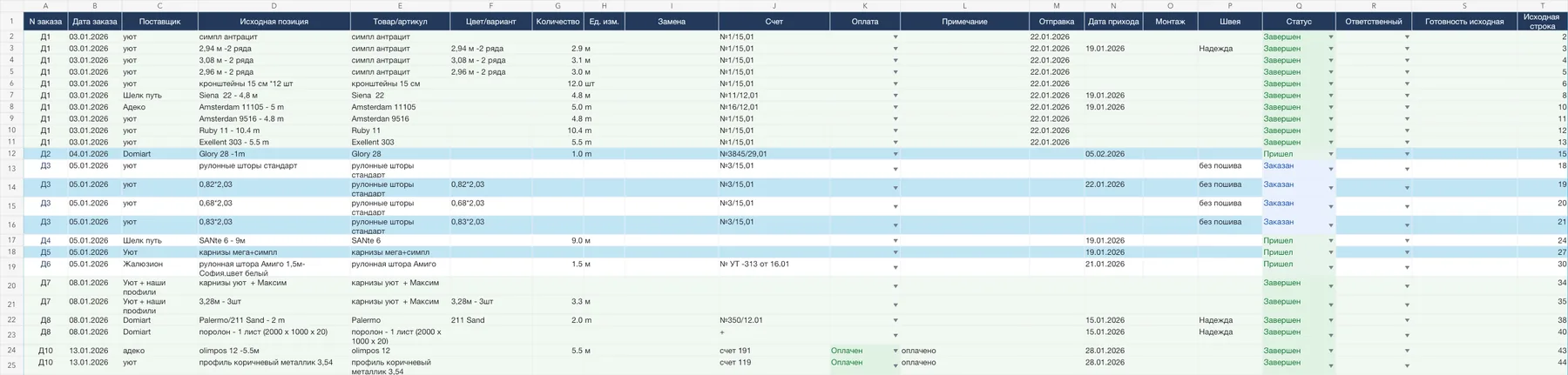
Task: Click the 'Дата заказа' header cell
Action: (x=94, y=21)
